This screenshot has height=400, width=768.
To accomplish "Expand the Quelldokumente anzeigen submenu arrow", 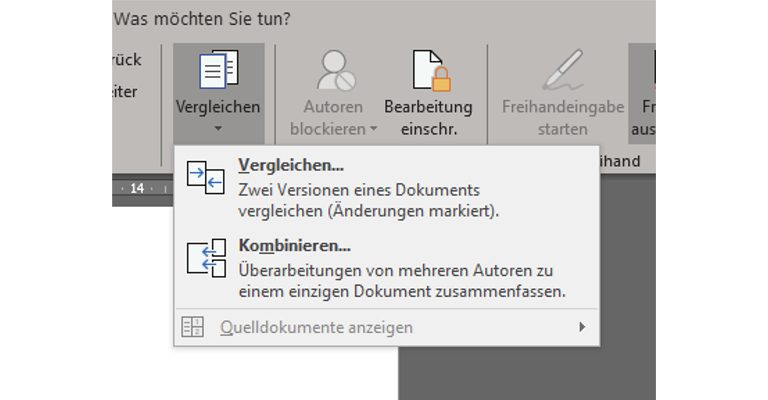I will (x=582, y=327).
